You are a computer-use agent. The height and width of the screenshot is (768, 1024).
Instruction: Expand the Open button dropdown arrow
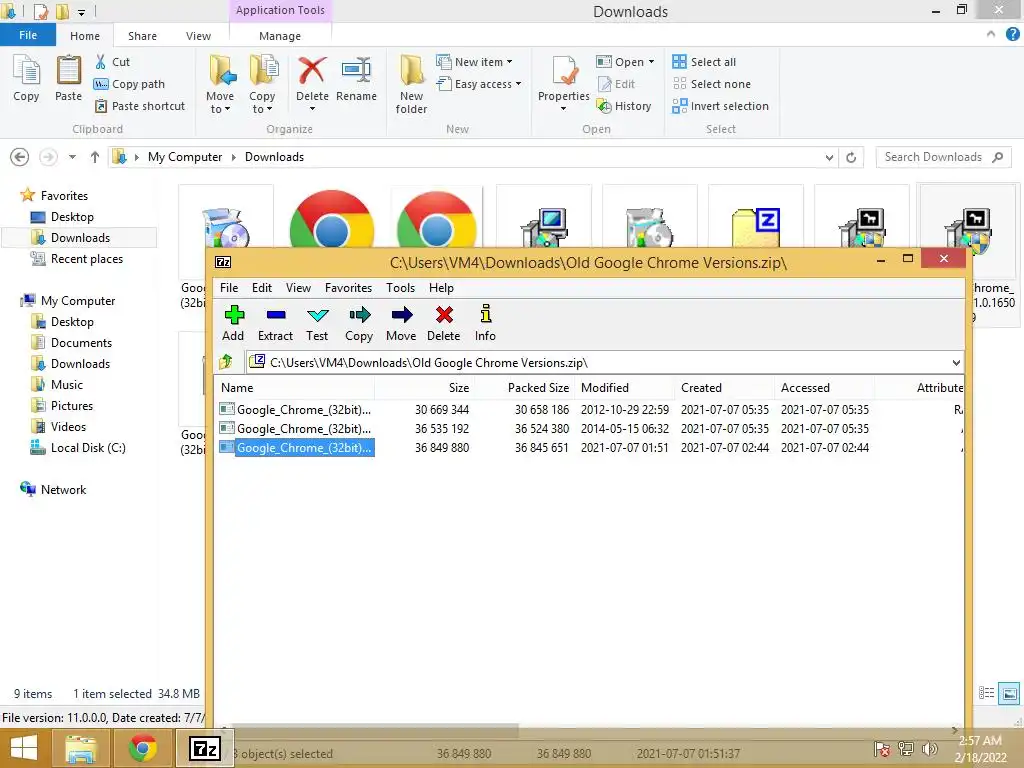click(651, 62)
